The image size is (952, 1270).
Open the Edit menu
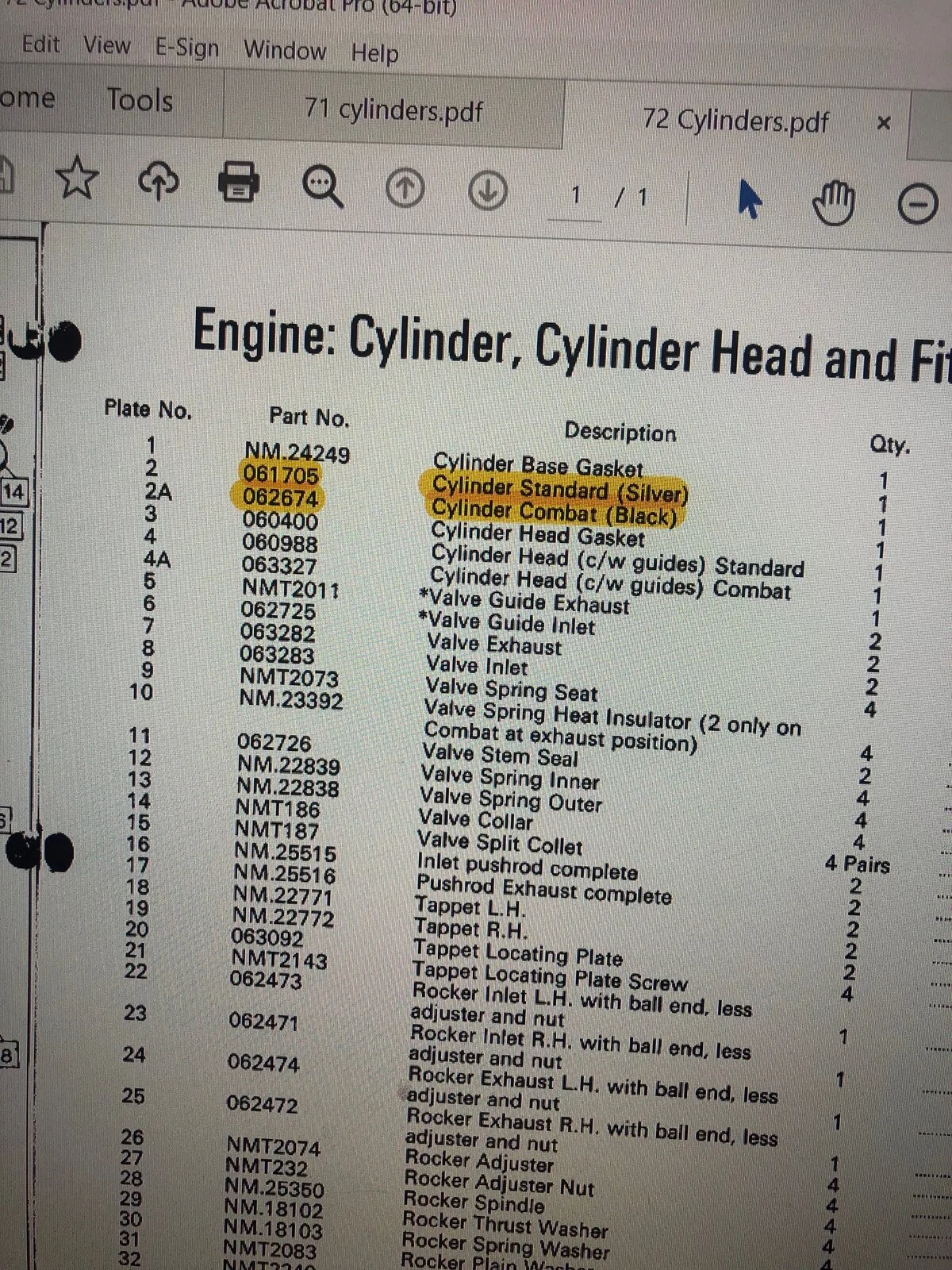40,44
